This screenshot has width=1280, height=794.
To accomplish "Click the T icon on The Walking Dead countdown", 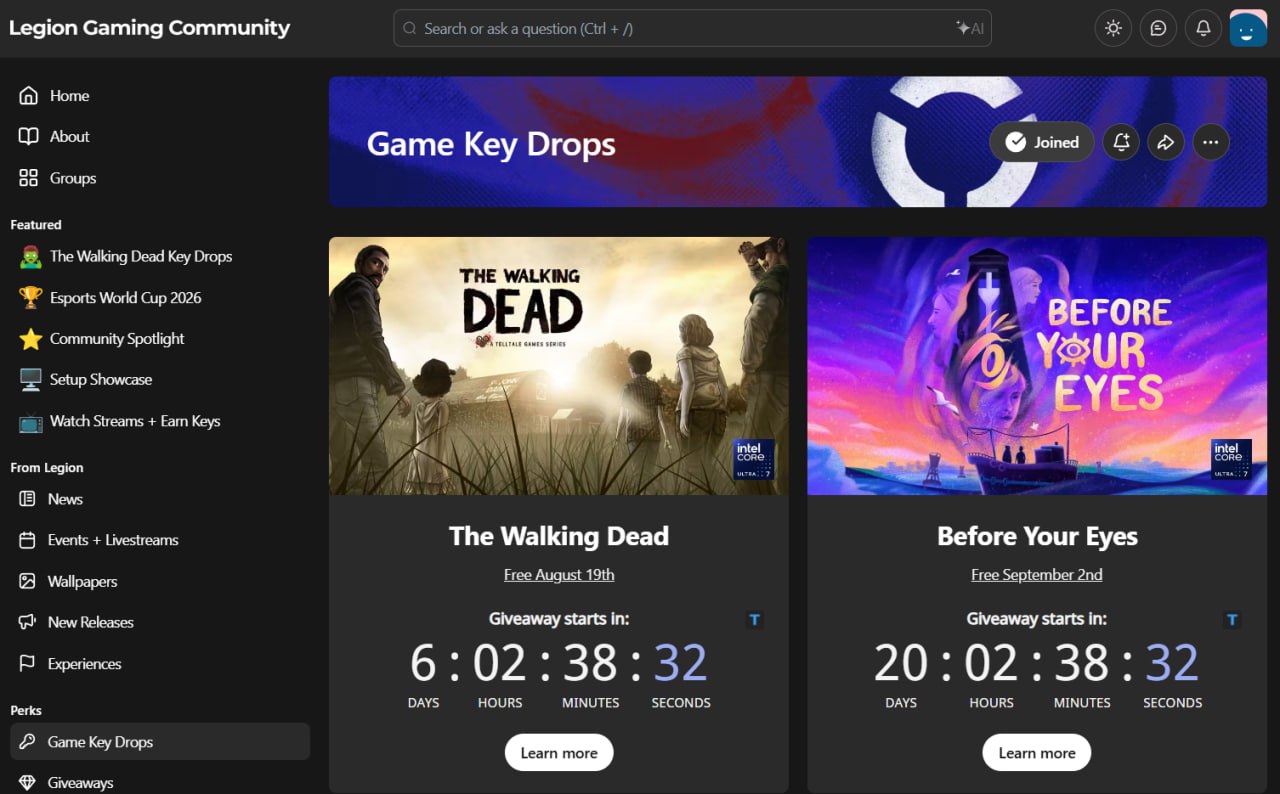I will [x=755, y=620].
